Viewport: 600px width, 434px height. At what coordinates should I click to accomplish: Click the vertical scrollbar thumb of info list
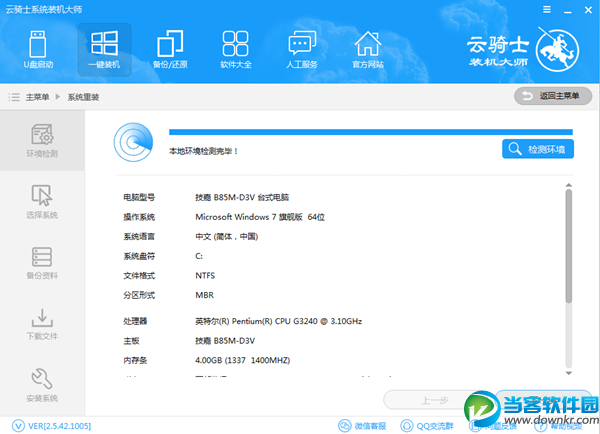pos(569,246)
